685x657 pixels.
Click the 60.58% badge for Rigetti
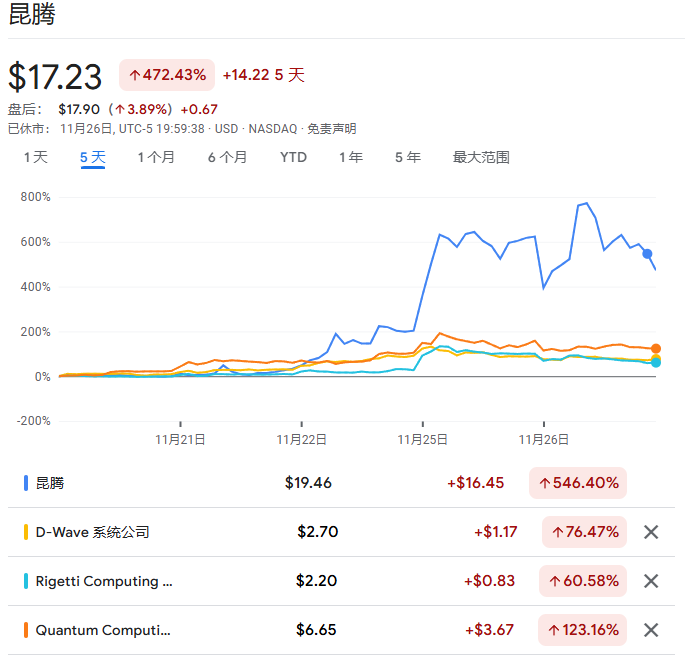pyautogui.click(x=583, y=581)
